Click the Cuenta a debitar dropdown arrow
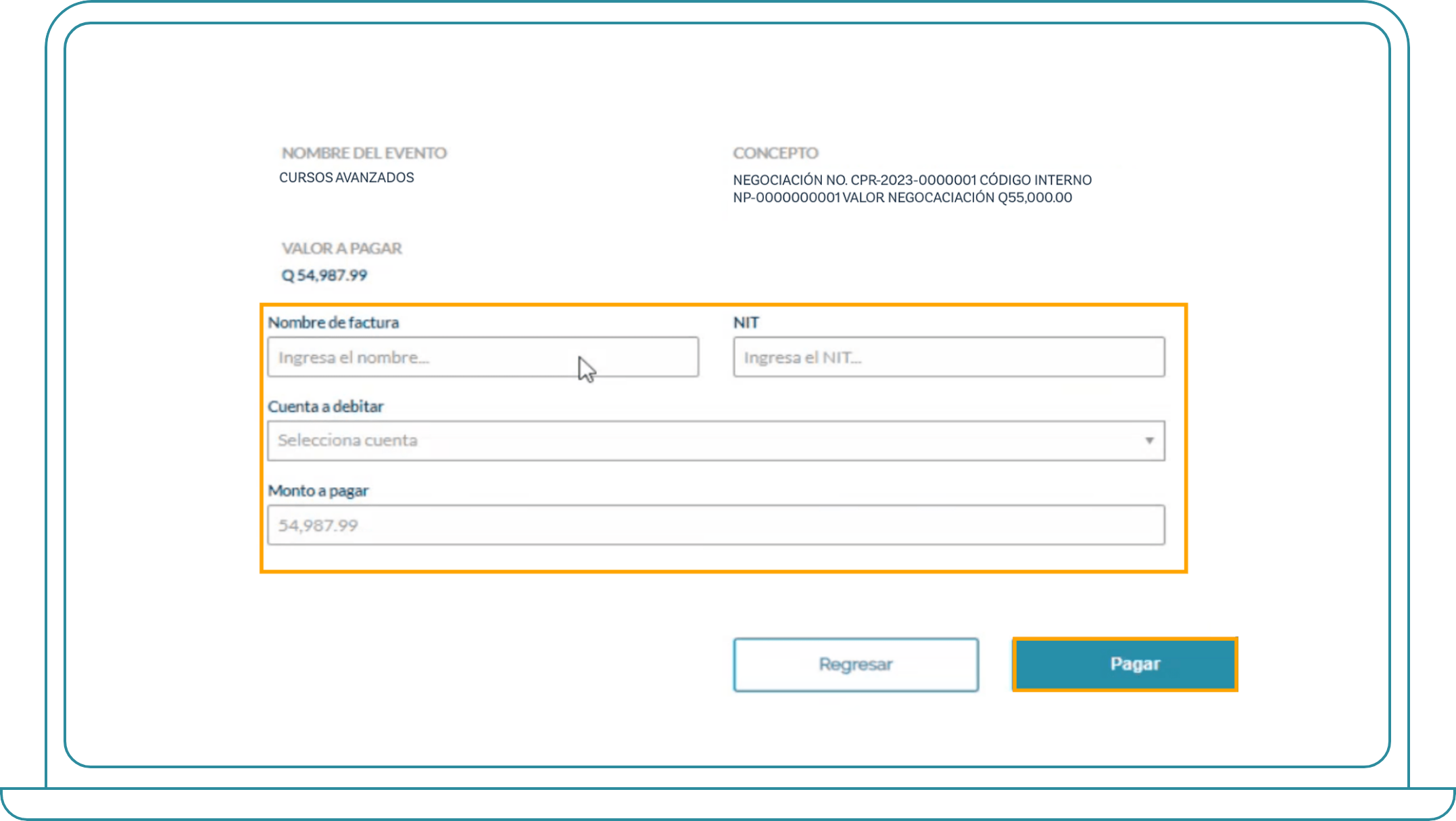Viewport: 1456px width, 821px height. pyautogui.click(x=1149, y=441)
